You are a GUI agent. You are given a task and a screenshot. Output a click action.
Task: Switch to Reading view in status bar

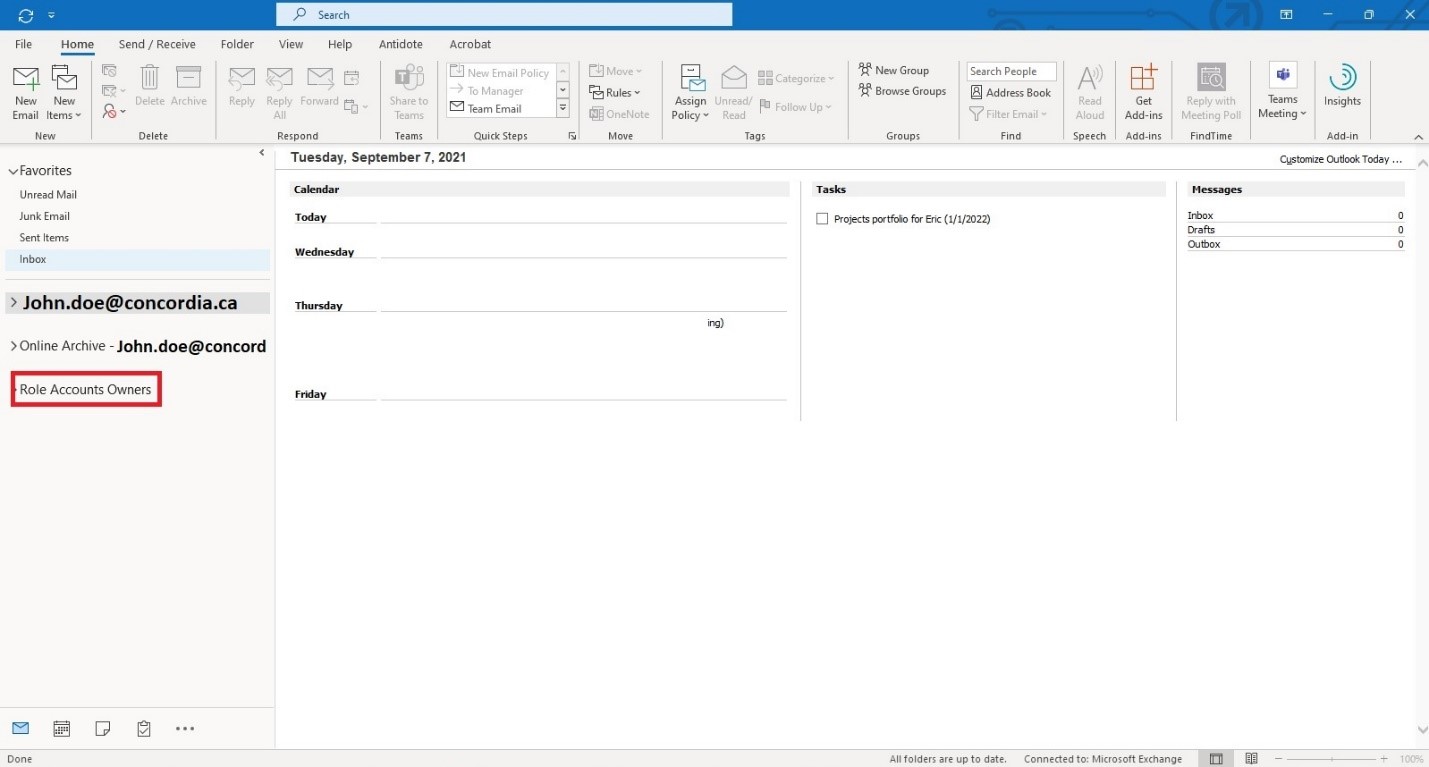click(x=1251, y=759)
